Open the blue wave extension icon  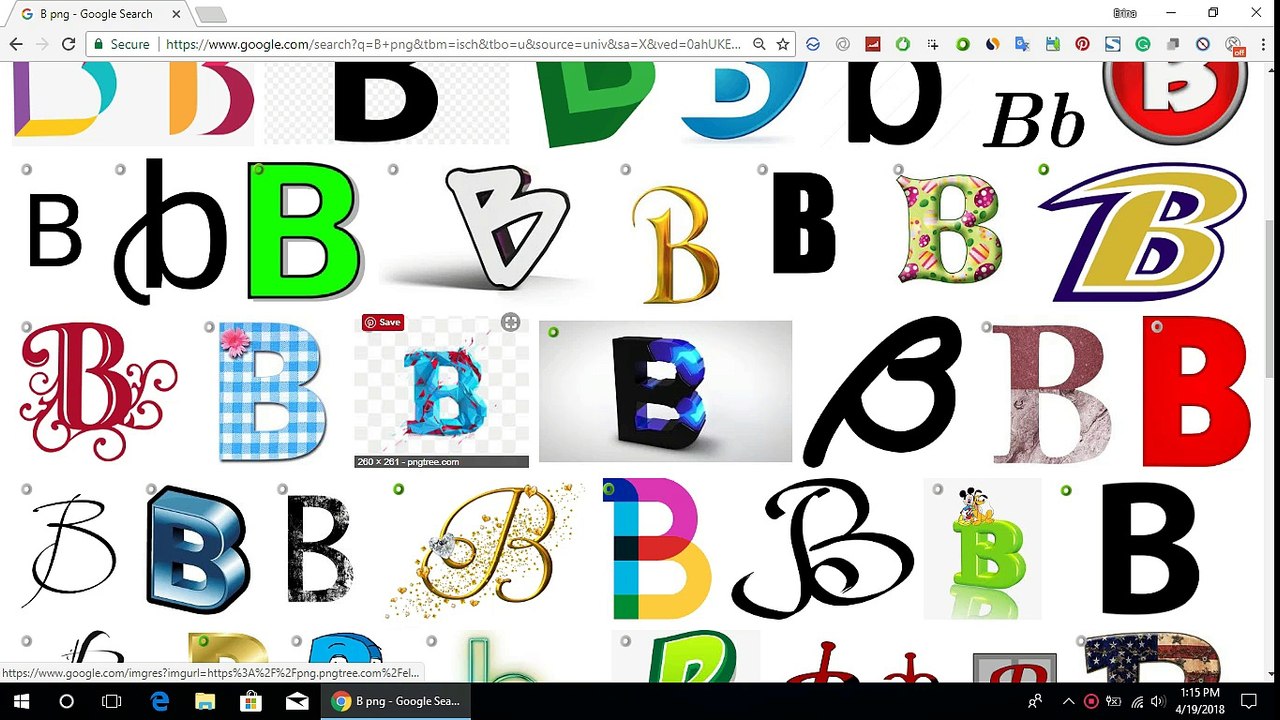813,44
